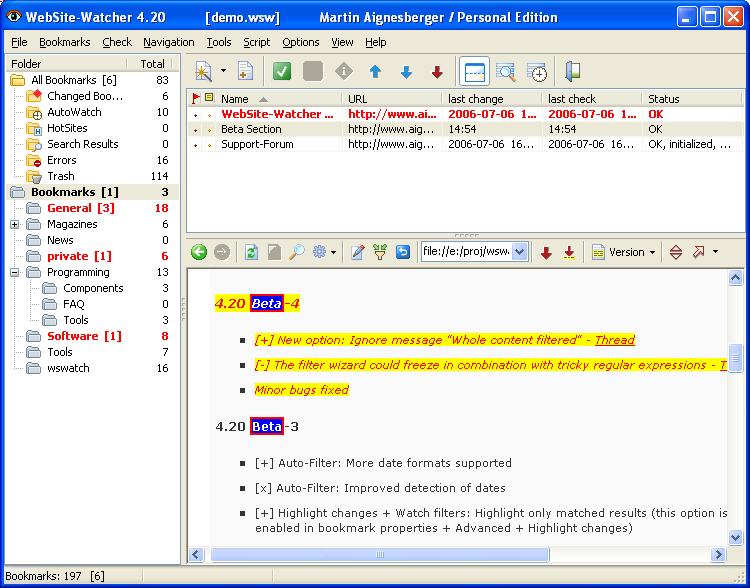
Task: Click the gray browser forward arrow
Action: pyautogui.click(x=221, y=252)
